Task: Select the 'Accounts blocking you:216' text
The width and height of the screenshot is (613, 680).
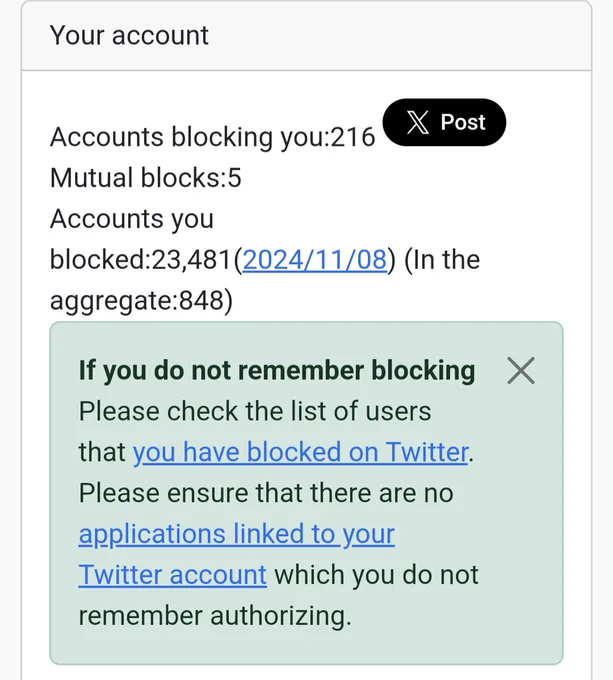Action: point(212,137)
